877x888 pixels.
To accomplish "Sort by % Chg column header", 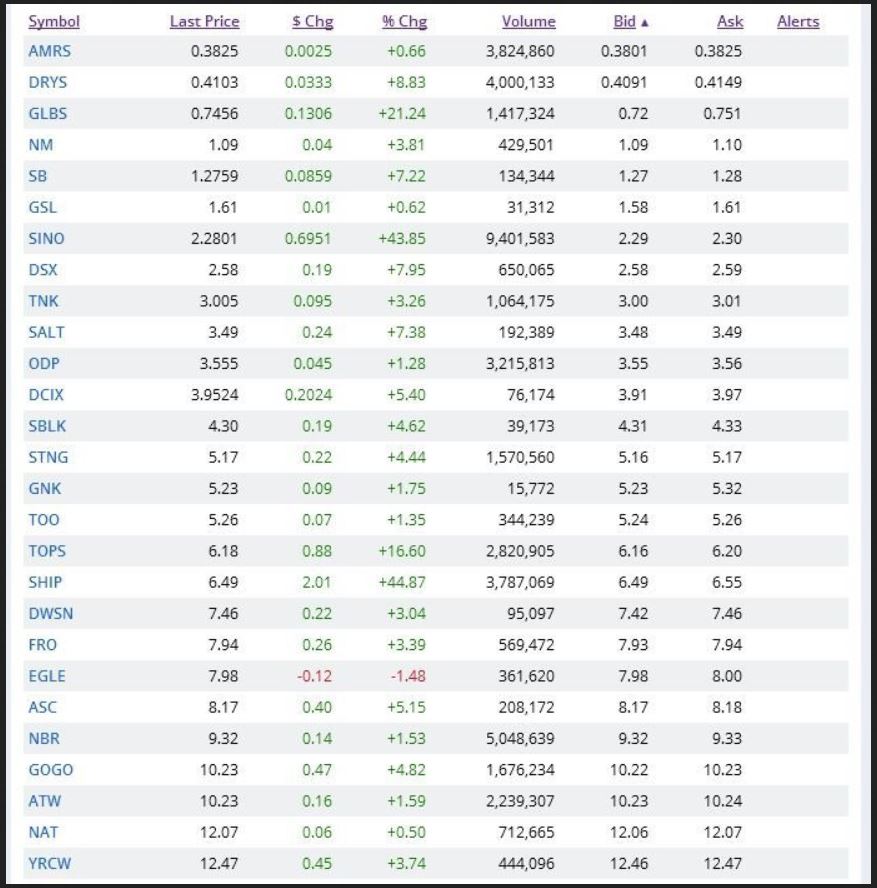I will (404, 22).
